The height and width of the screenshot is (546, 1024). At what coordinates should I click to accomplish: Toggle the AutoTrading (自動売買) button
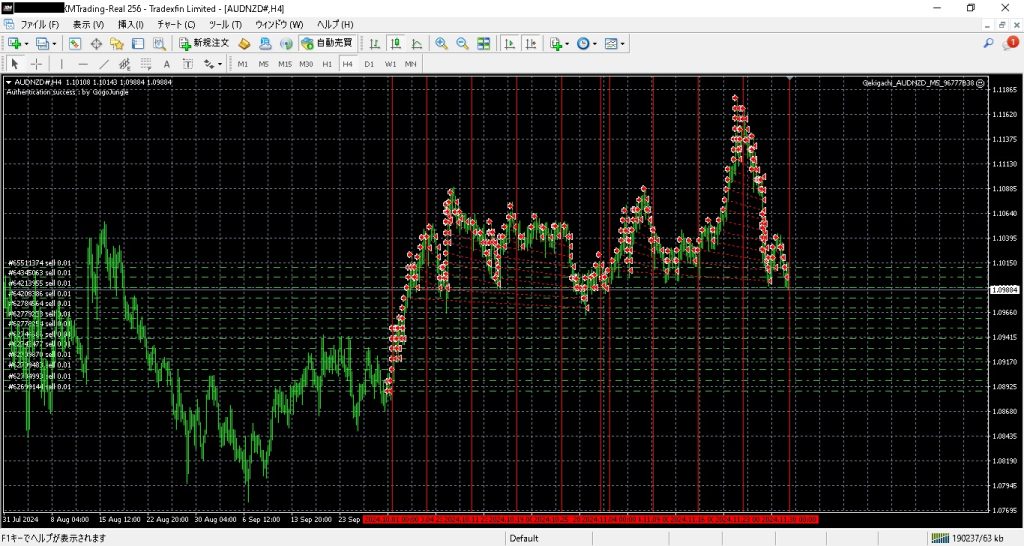click(326, 43)
